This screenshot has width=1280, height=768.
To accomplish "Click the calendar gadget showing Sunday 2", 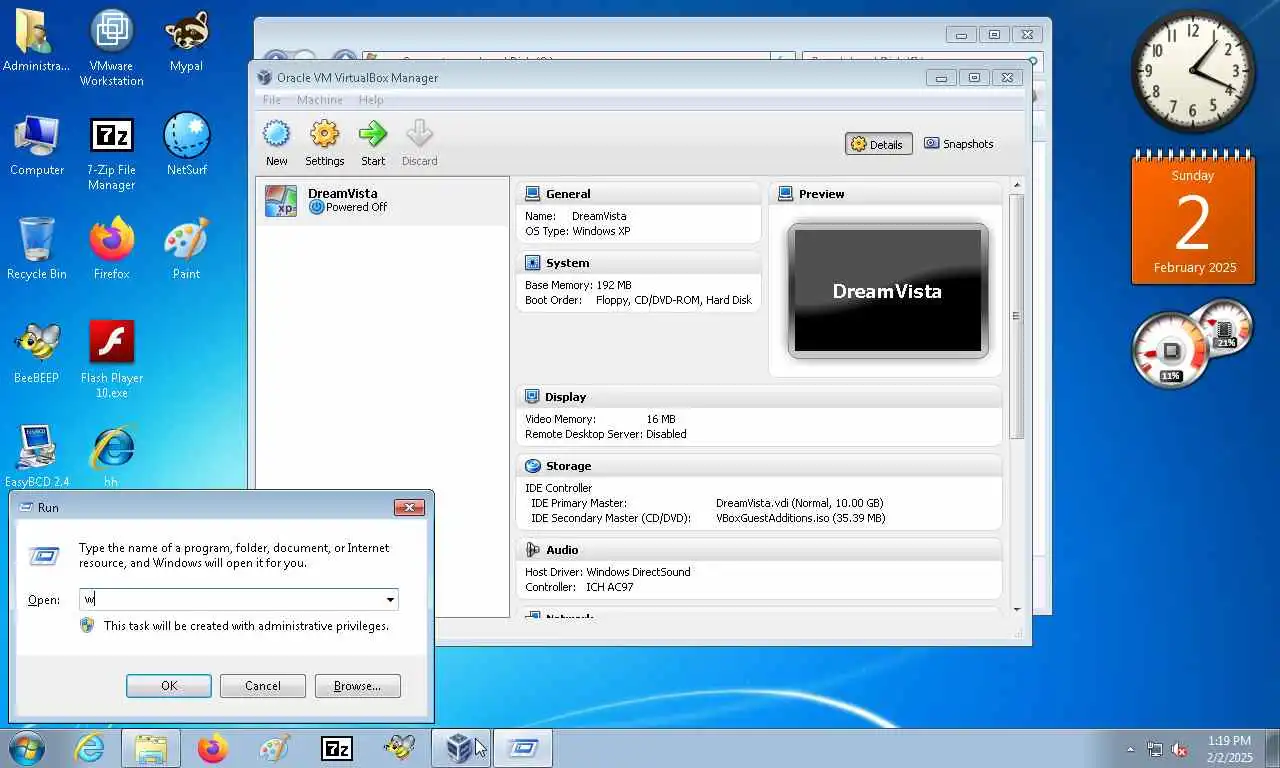I will click(1193, 218).
